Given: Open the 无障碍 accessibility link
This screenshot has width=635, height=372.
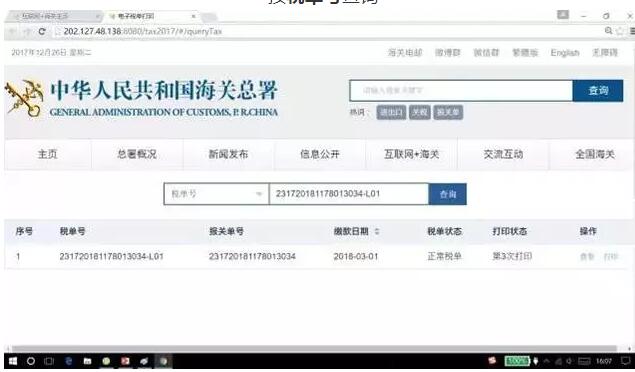Looking at the screenshot, I should pyautogui.click(x=605, y=53).
